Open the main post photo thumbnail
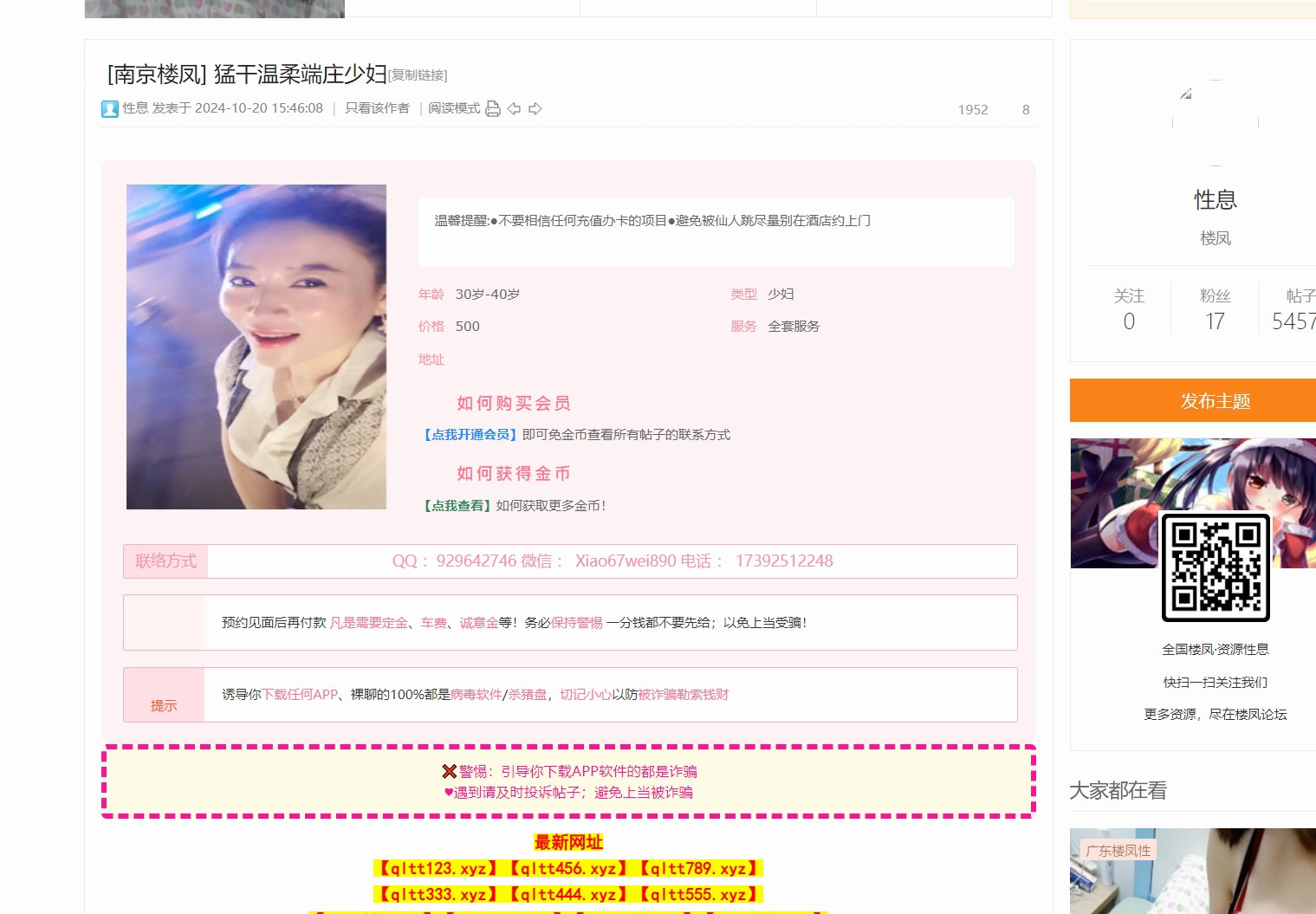This screenshot has width=1316, height=914. pos(256,347)
